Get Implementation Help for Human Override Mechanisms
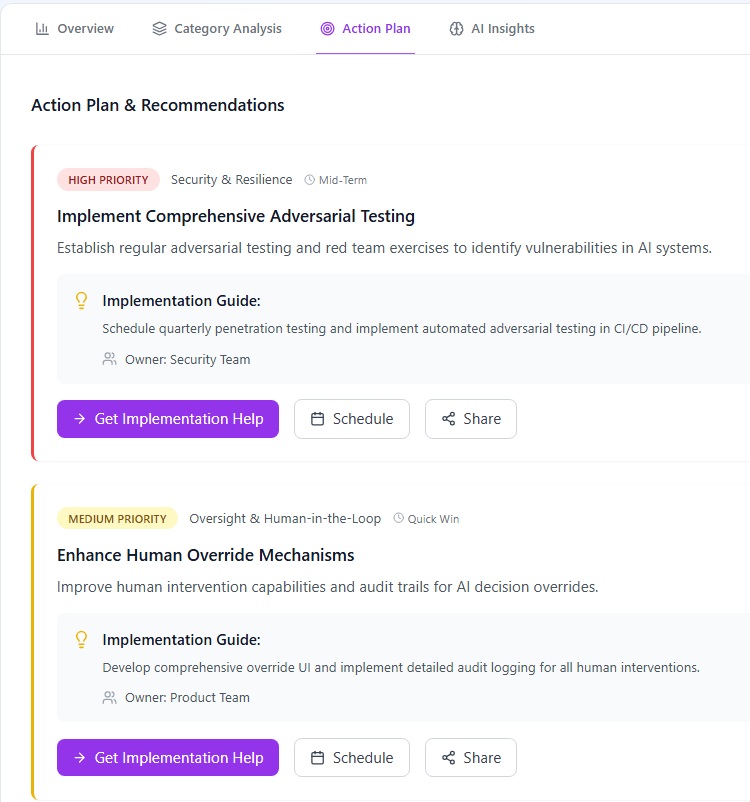This screenshot has width=750, height=802. [x=168, y=758]
